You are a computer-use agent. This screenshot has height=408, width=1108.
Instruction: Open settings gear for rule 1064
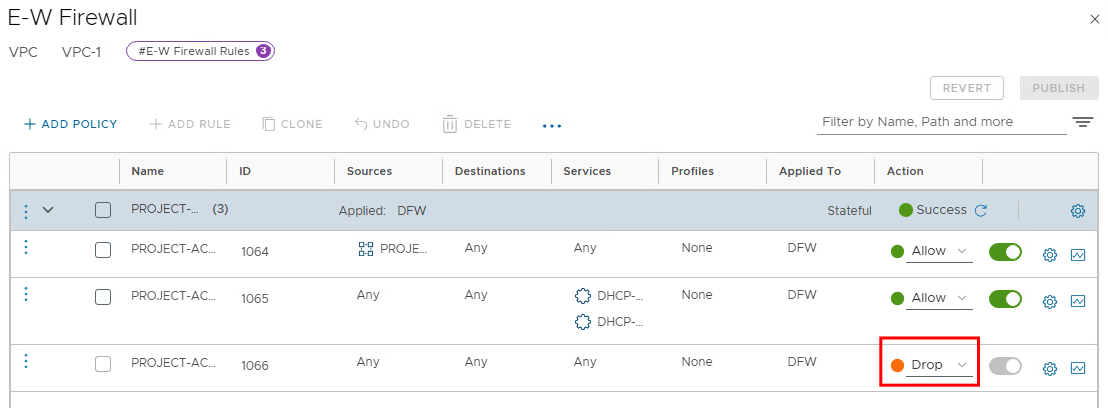pyautogui.click(x=1050, y=254)
